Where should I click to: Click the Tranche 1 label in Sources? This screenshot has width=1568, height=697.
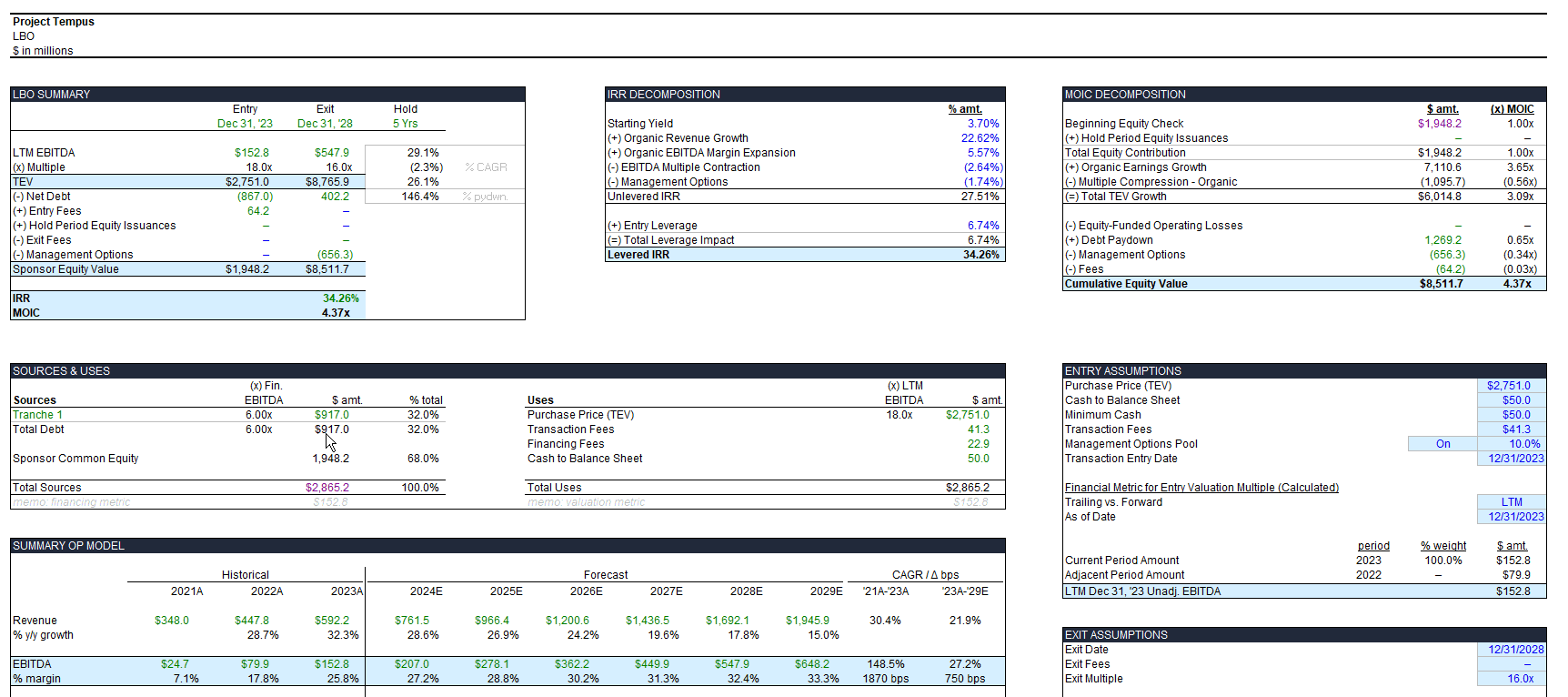tap(38, 415)
